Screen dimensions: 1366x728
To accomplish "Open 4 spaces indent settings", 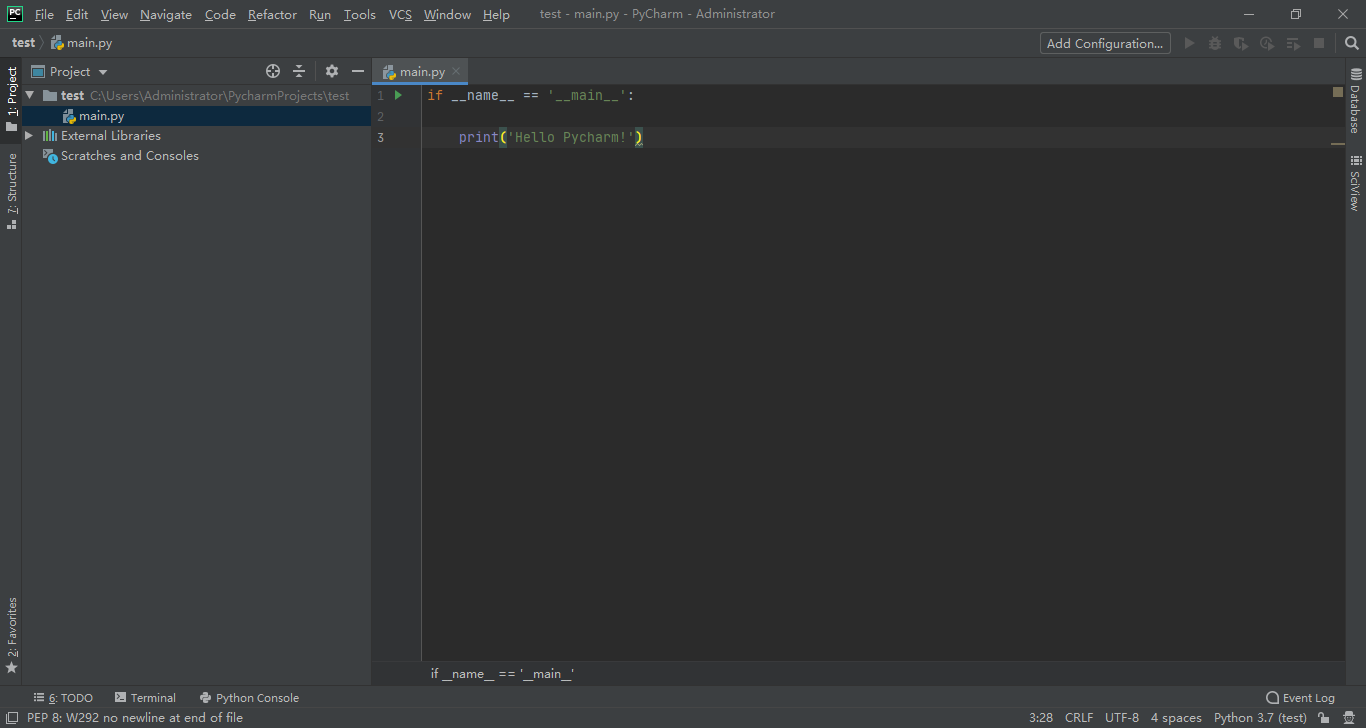I will 1176,718.
